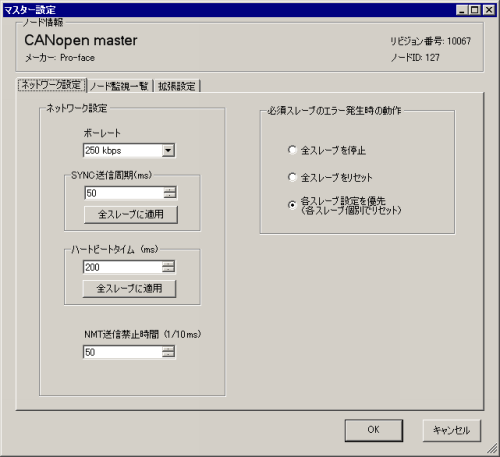Click the キャンセル button
The image size is (500, 457).
(452, 430)
